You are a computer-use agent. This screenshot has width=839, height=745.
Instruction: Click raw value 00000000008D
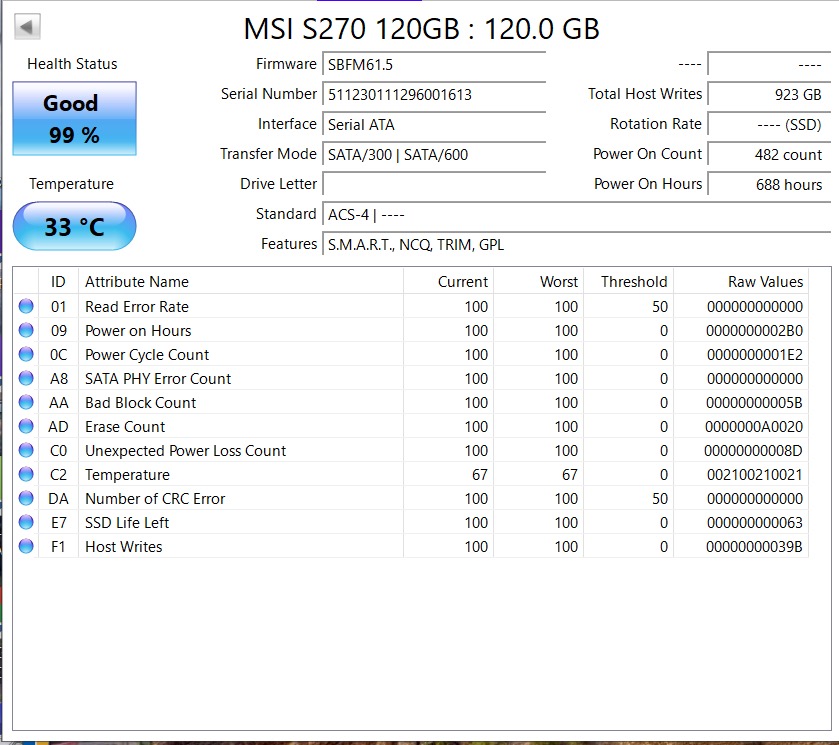tap(753, 451)
